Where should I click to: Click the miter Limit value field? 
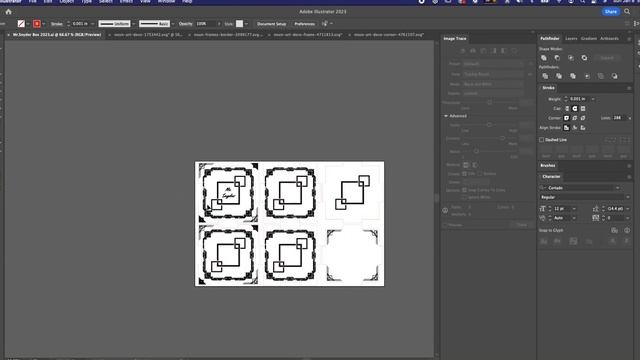pyautogui.click(x=618, y=118)
